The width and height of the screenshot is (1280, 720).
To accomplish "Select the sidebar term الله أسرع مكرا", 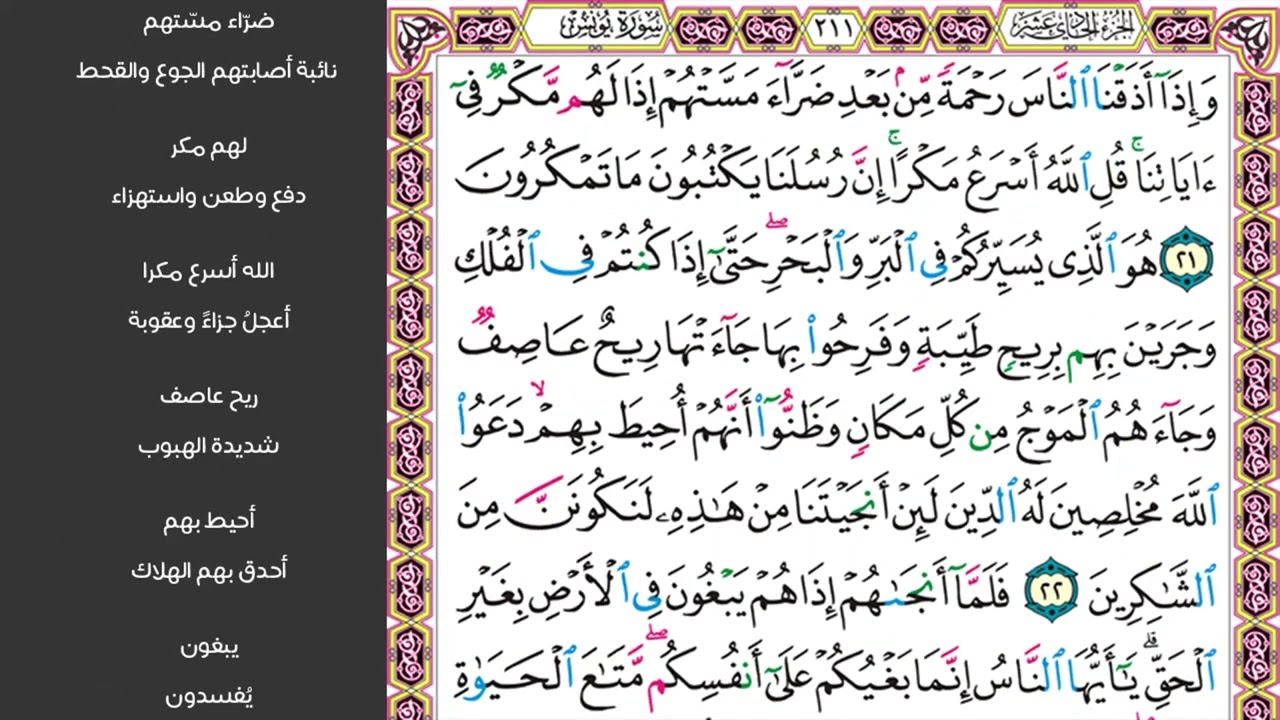I will click(x=208, y=271).
